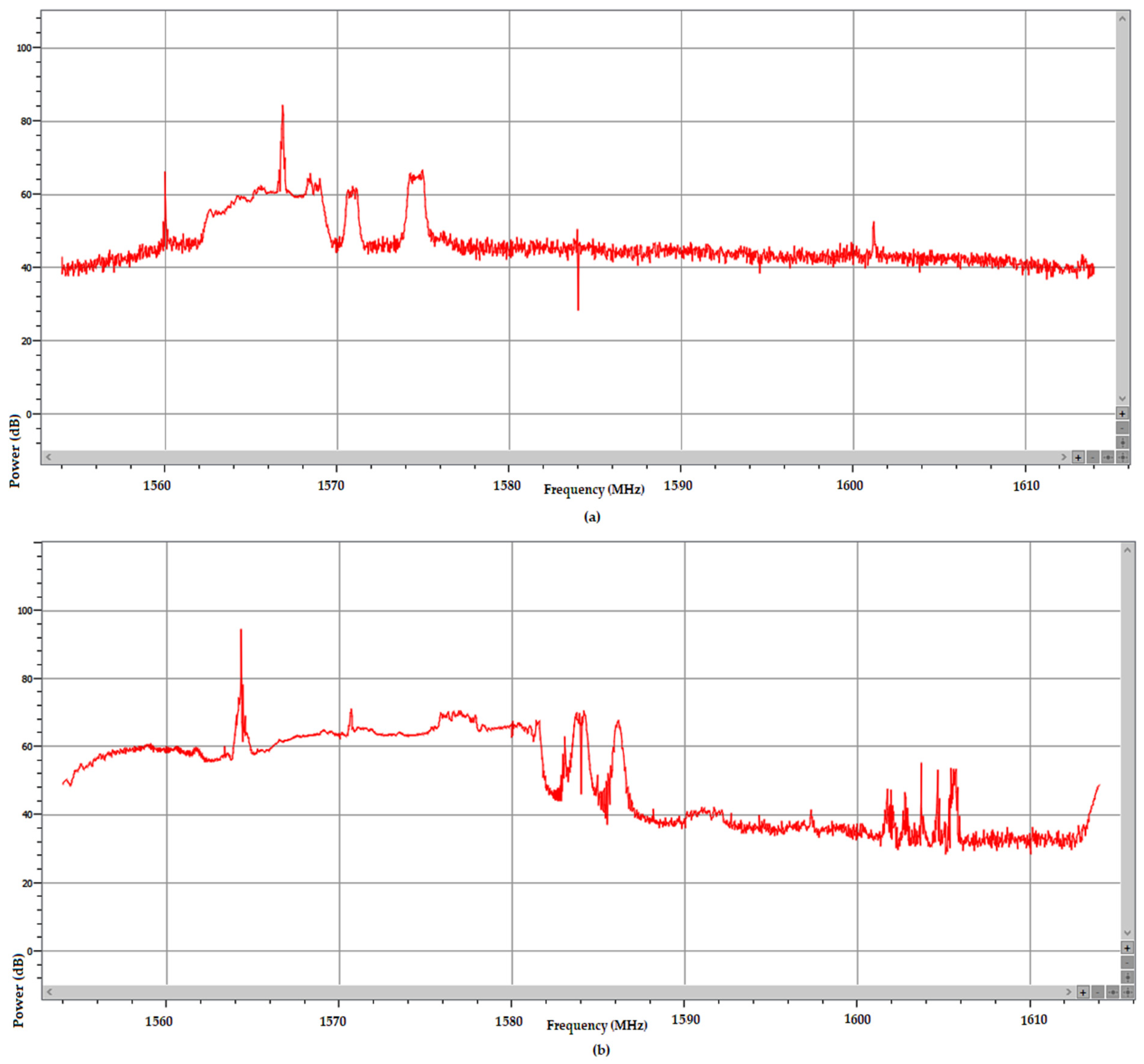Autoscale the vertical axis of plot (a)
The image size is (1144, 1064).
tap(1122, 442)
